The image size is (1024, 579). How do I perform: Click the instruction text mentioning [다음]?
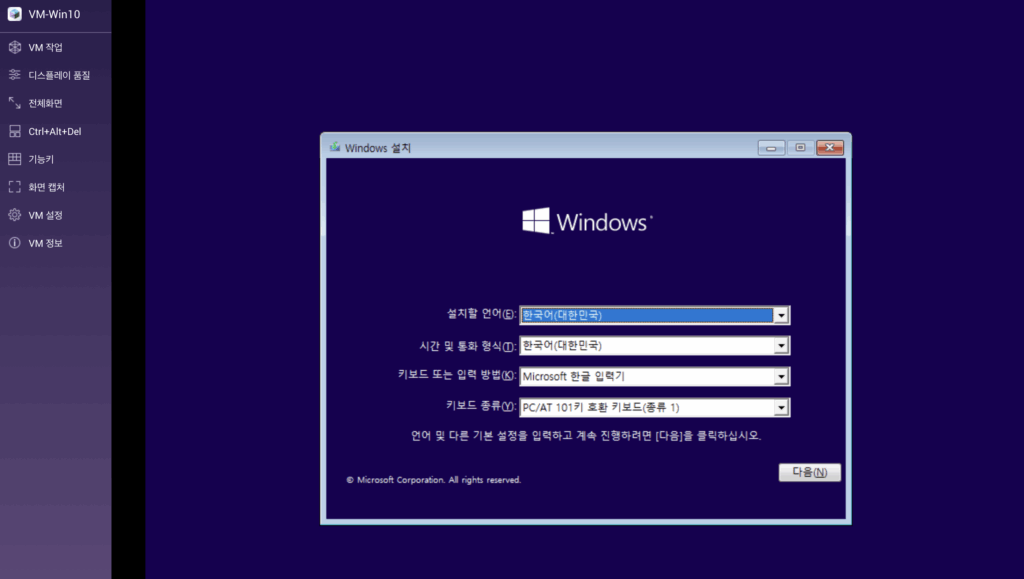(586, 435)
